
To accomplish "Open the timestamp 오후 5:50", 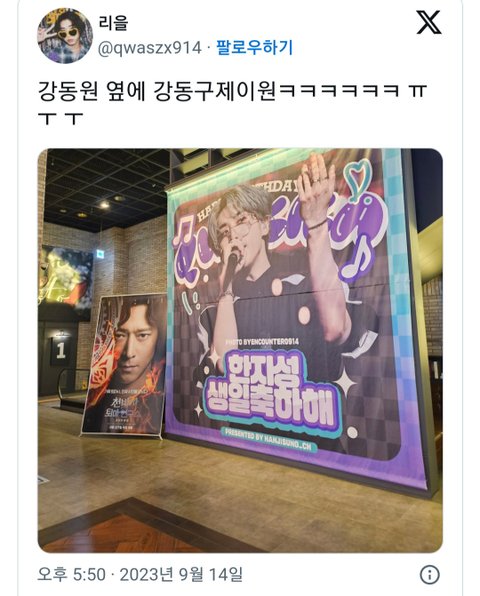I will point(71,574).
